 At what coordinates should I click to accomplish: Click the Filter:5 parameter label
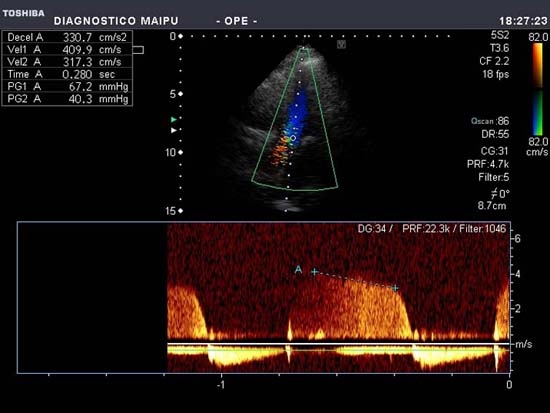click(x=494, y=178)
